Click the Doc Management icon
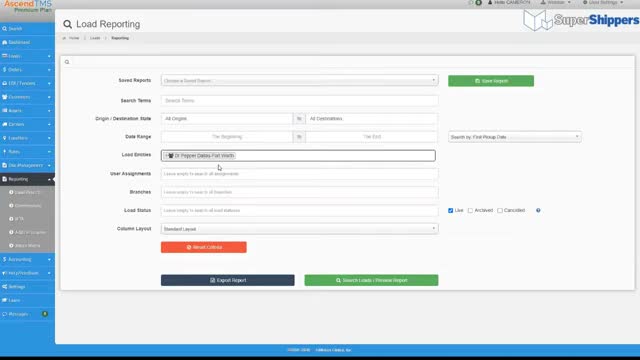 click(x=4, y=165)
